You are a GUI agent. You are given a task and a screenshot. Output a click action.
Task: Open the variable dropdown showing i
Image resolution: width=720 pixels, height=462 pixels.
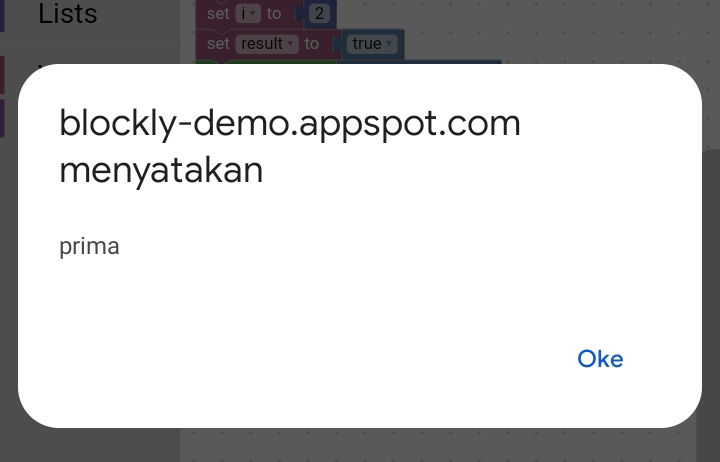coord(248,13)
